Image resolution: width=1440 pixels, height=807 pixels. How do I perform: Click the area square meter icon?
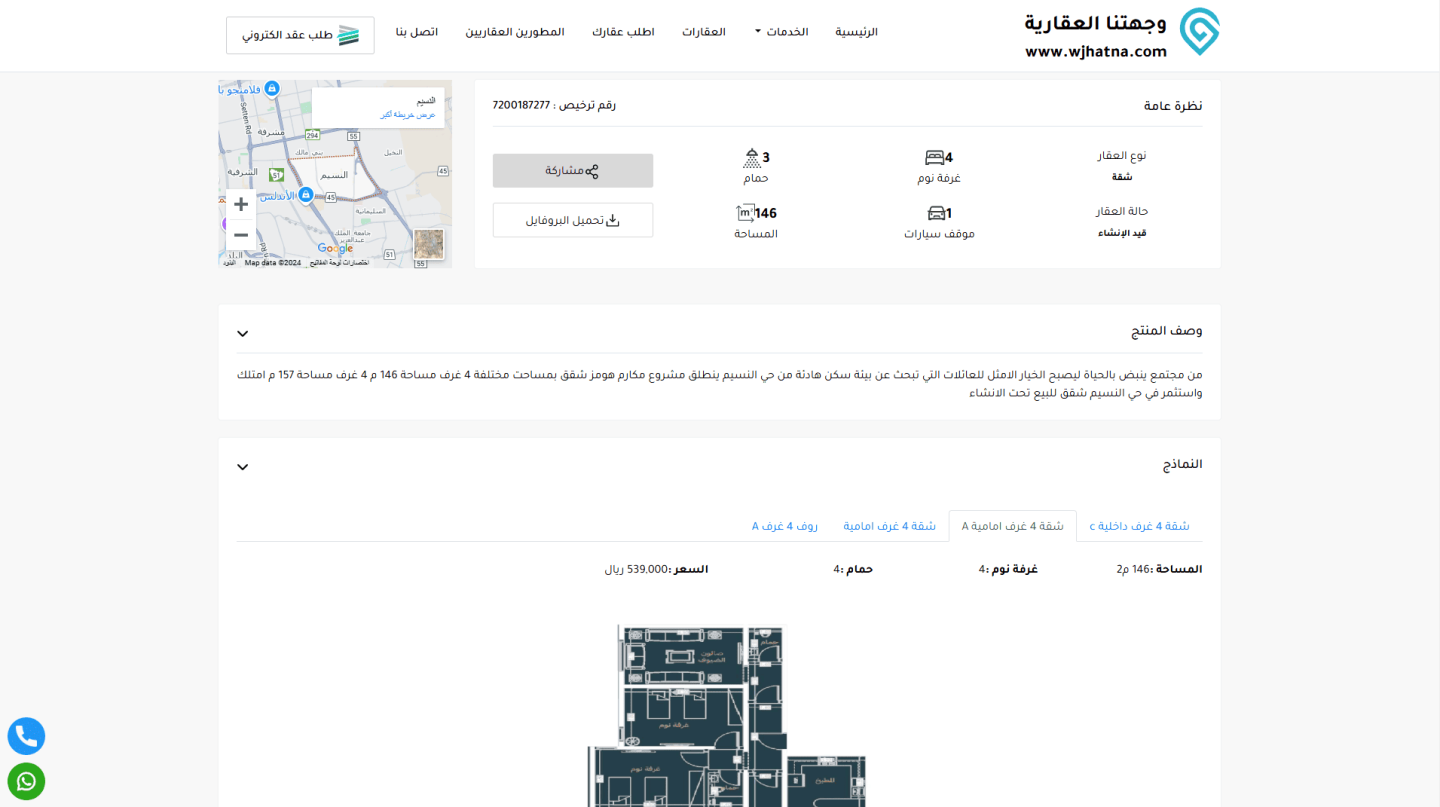tap(745, 213)
